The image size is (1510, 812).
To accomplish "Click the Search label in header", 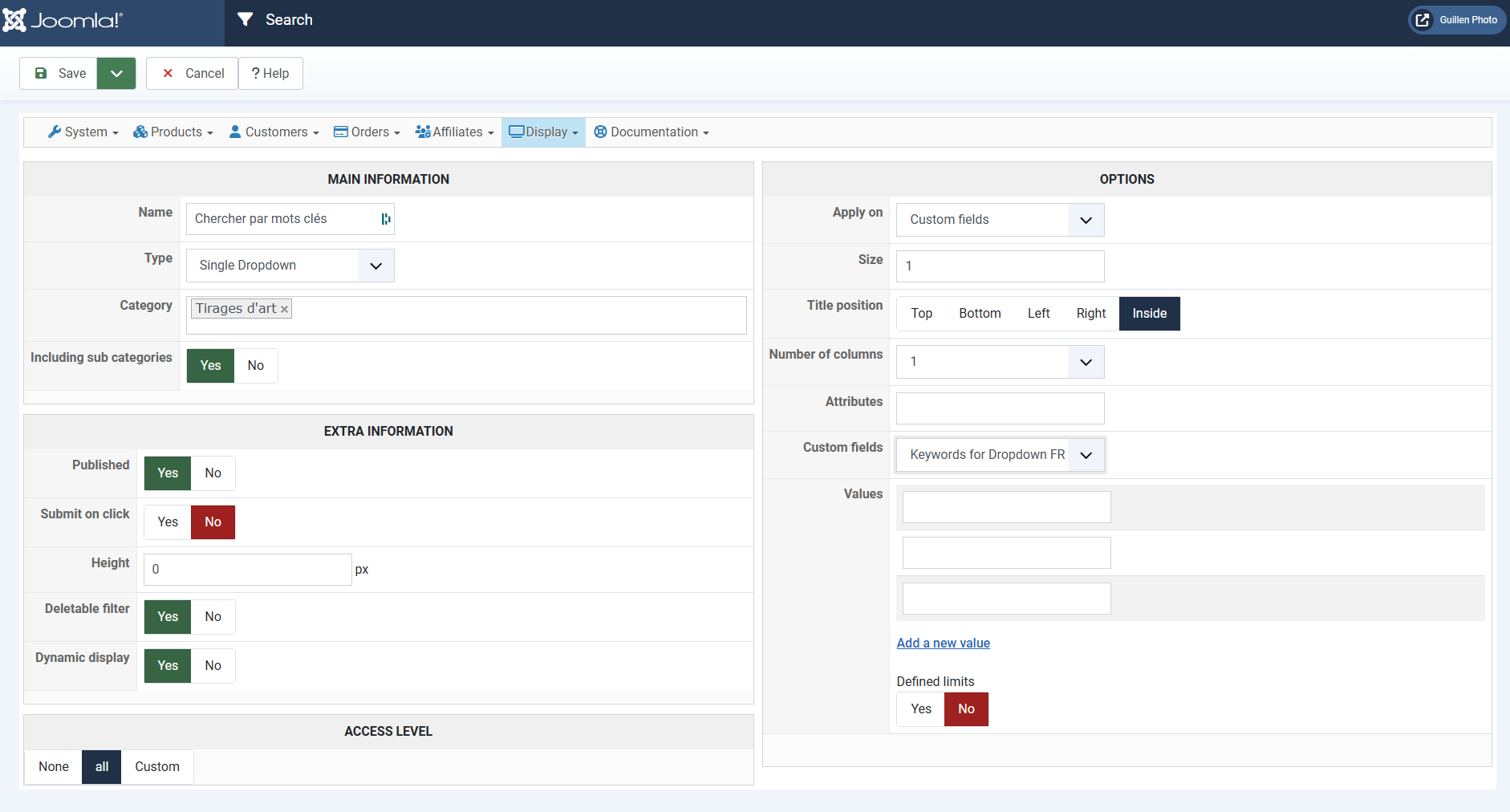I will 289,20.
